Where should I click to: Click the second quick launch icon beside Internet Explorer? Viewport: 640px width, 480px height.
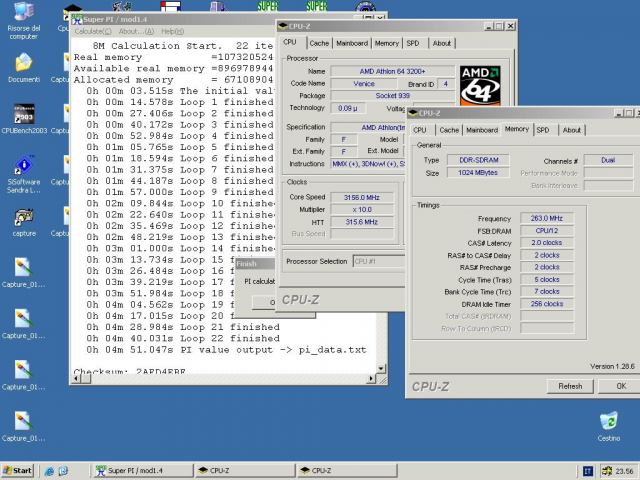point(63,471)
